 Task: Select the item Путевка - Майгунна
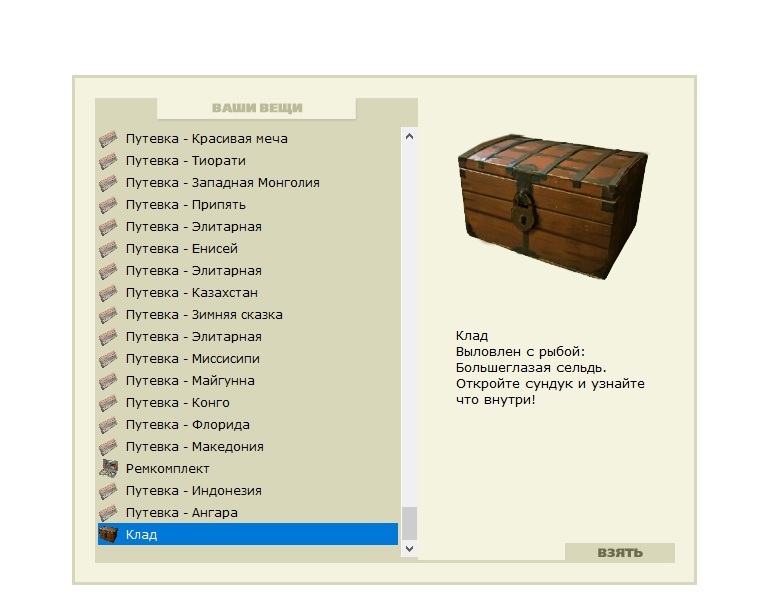248,381
